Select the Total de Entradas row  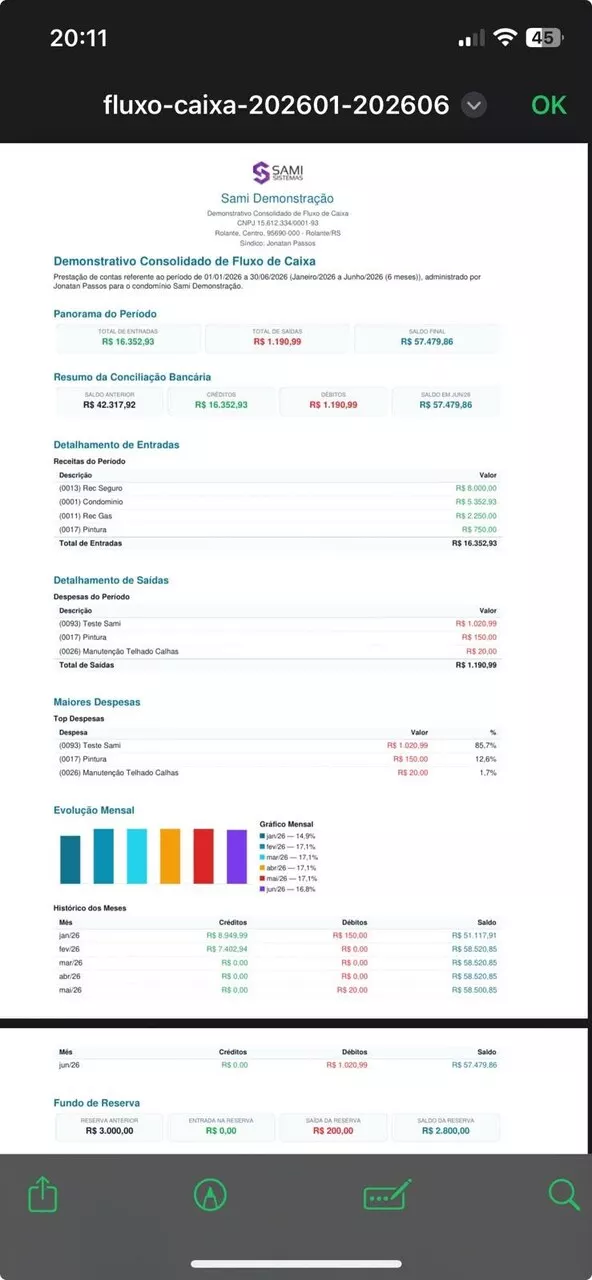pyautogui.click(x=277, y=543)
